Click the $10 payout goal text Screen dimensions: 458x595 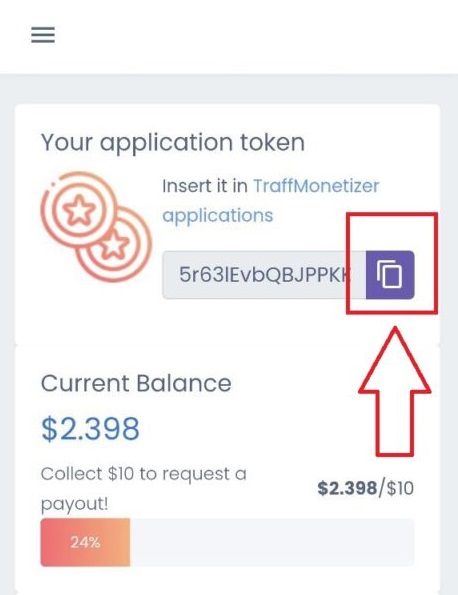click(x=400, y=488)
